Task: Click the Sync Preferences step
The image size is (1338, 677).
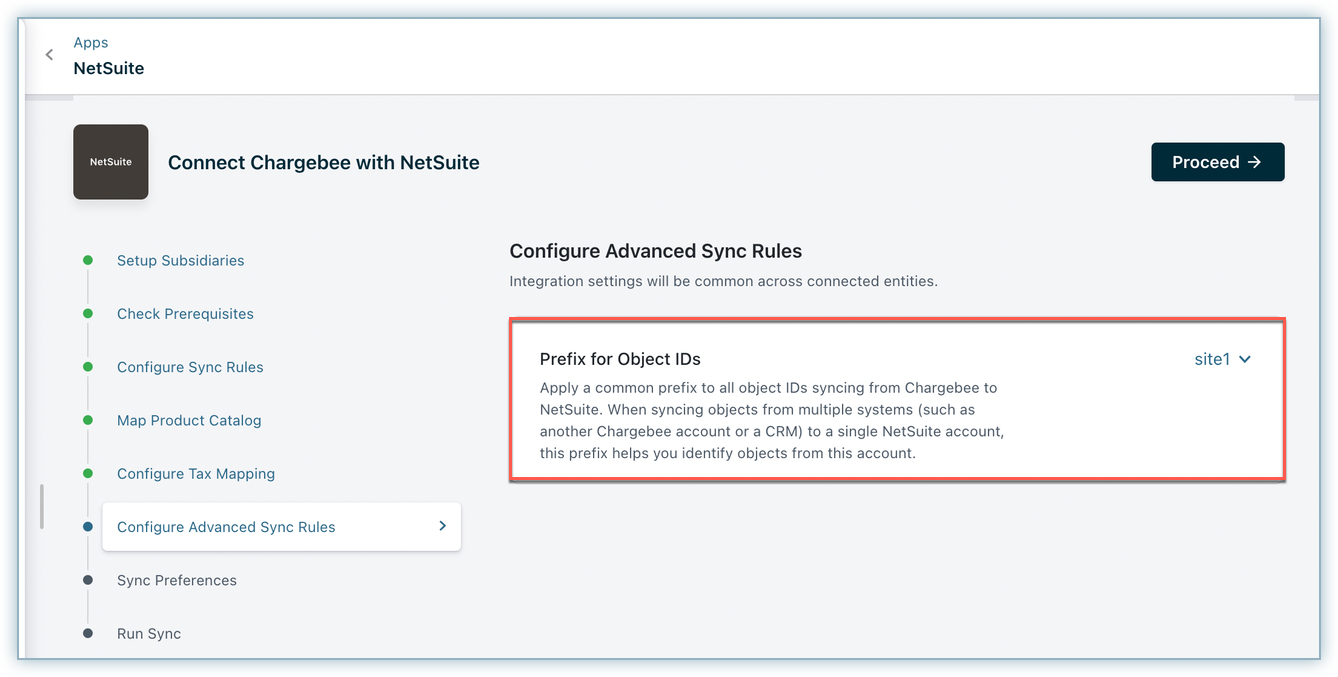Action: click(x=177, y=580)
